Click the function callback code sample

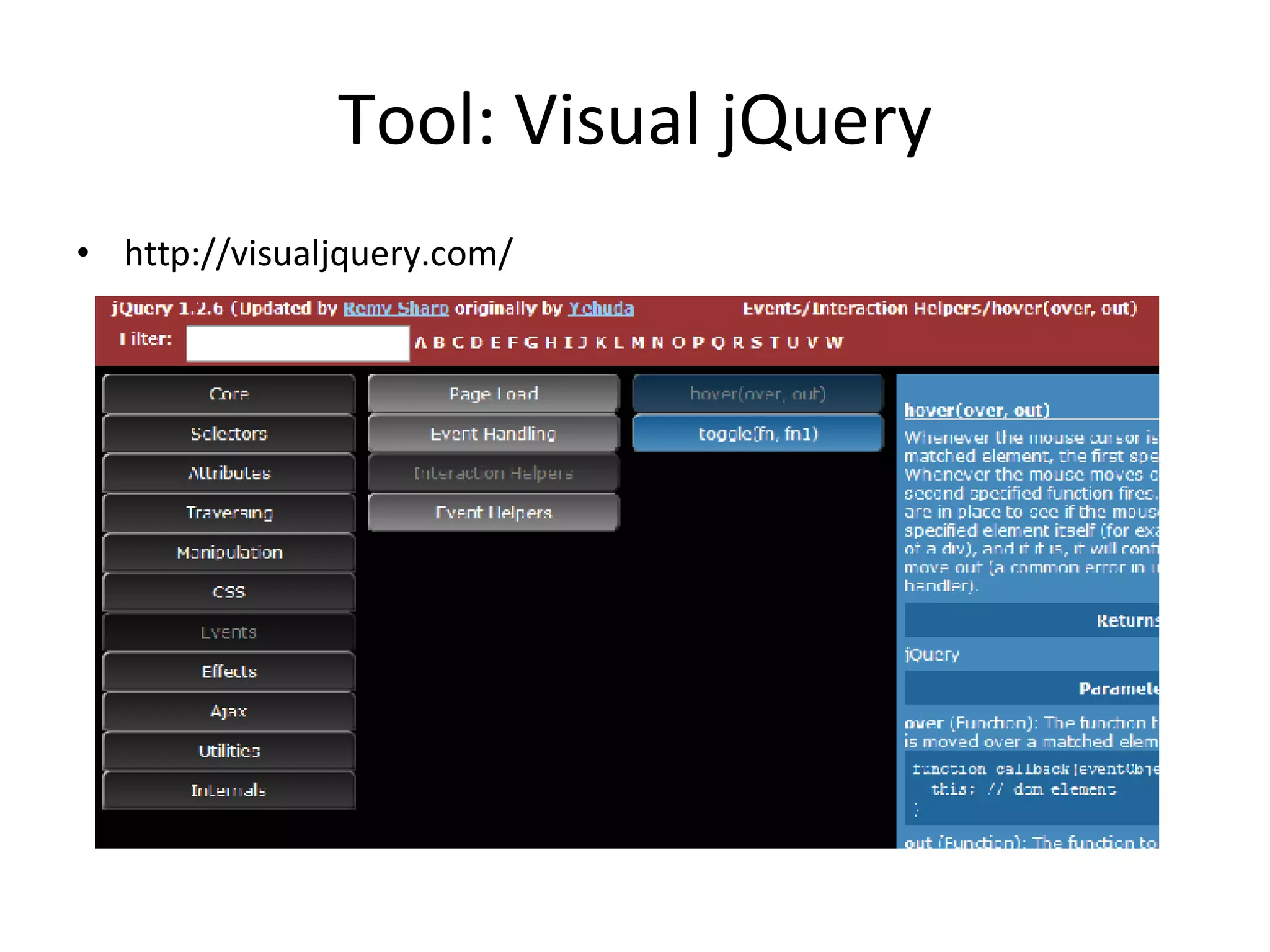(x=1032, y=788)
